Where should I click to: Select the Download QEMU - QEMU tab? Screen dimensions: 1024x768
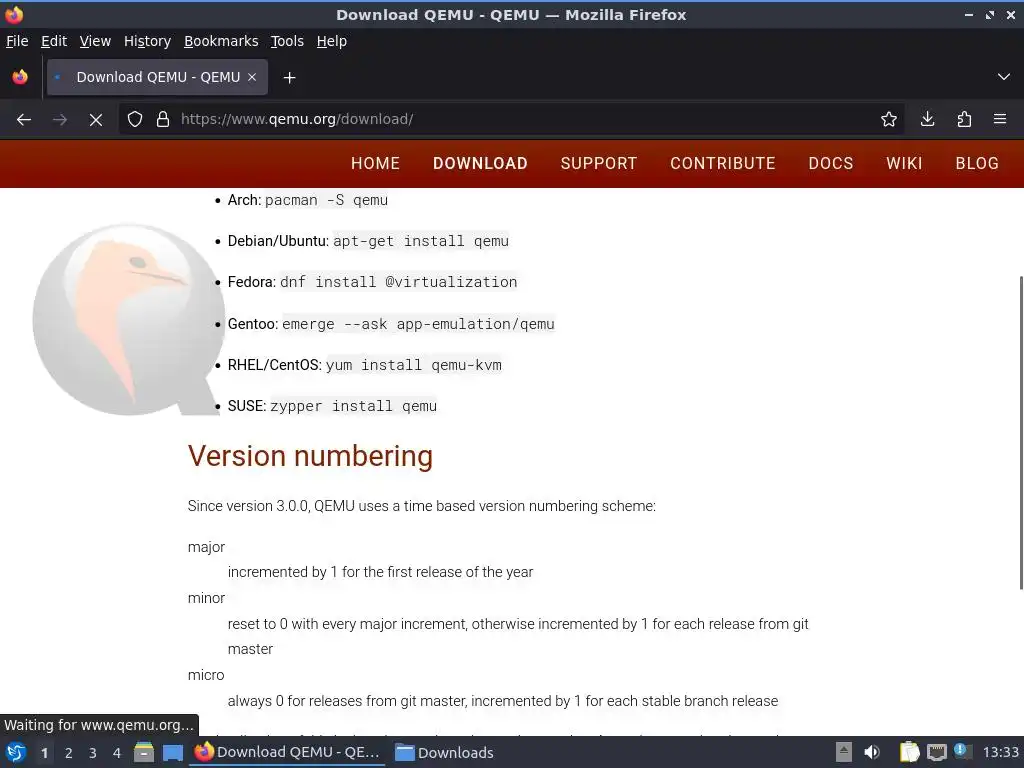coord(157,77)
